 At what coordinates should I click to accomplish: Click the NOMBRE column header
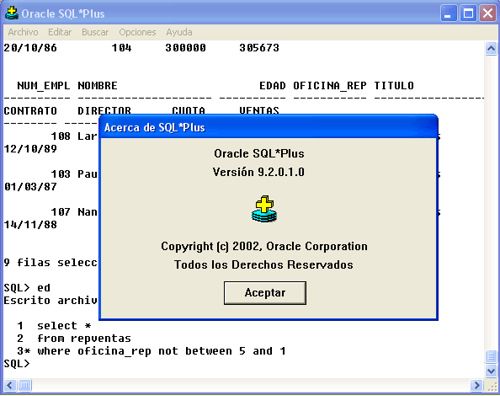97,86
